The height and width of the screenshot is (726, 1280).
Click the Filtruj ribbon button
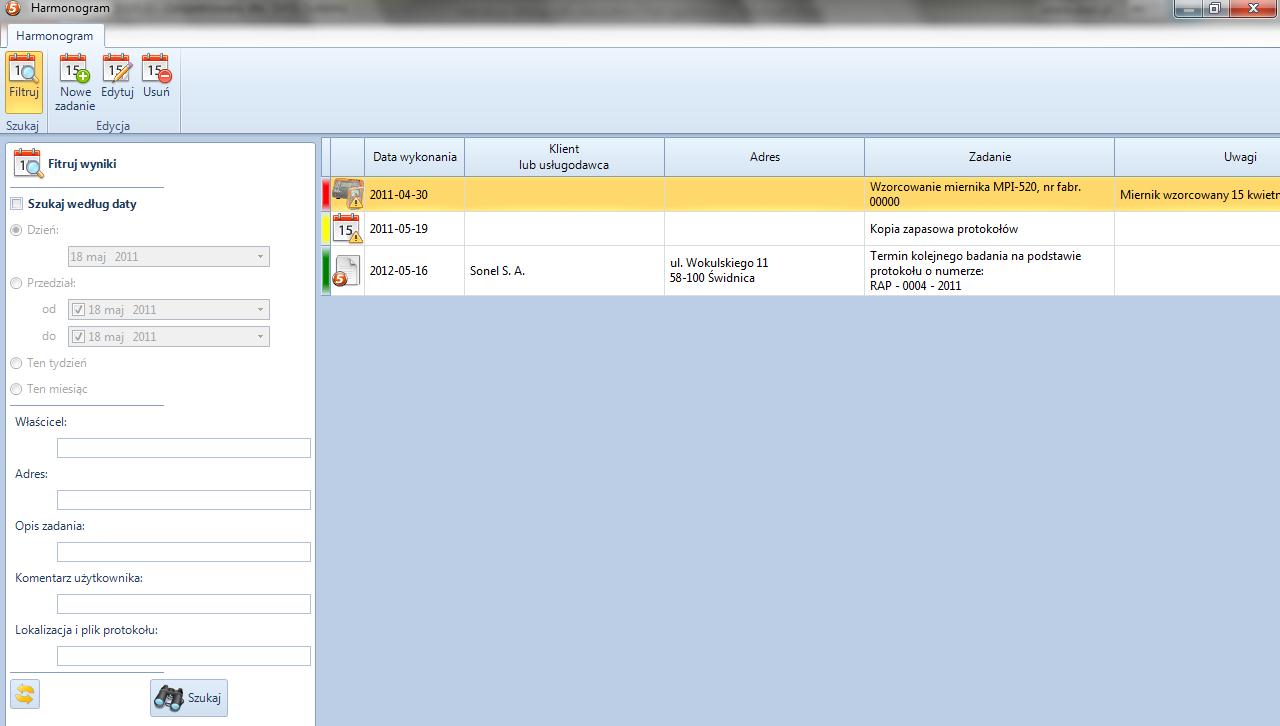coord(23,81)
